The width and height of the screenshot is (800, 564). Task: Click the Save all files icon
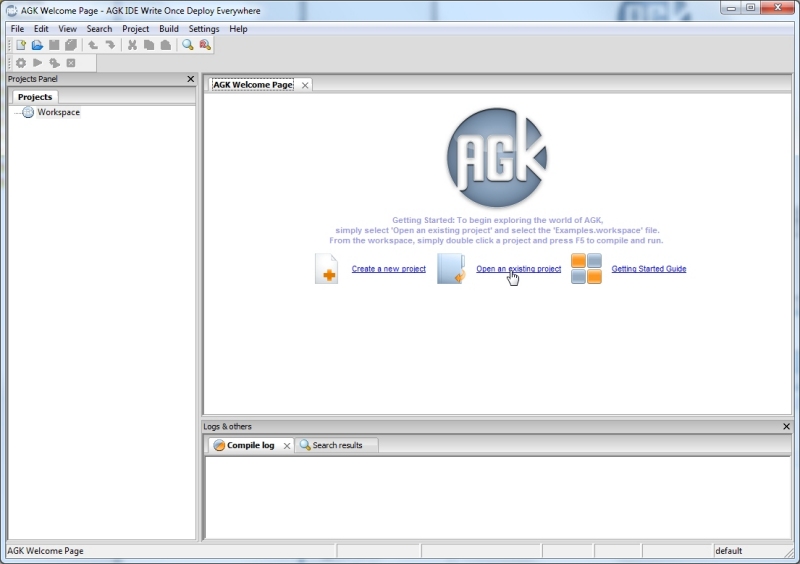click(71, 45)
